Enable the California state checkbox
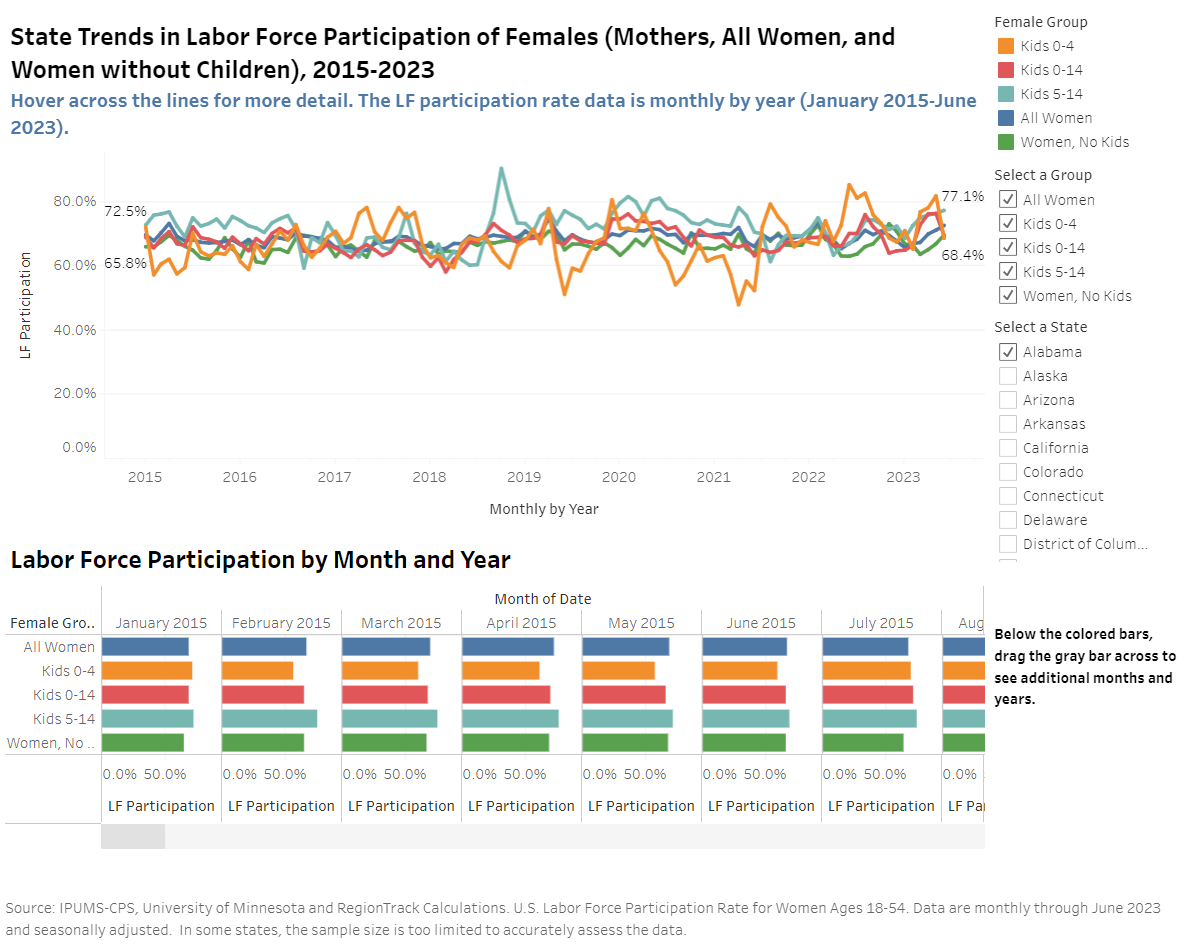The height and width of the screenshot is (947, 1186). [x=1008, y=448]
